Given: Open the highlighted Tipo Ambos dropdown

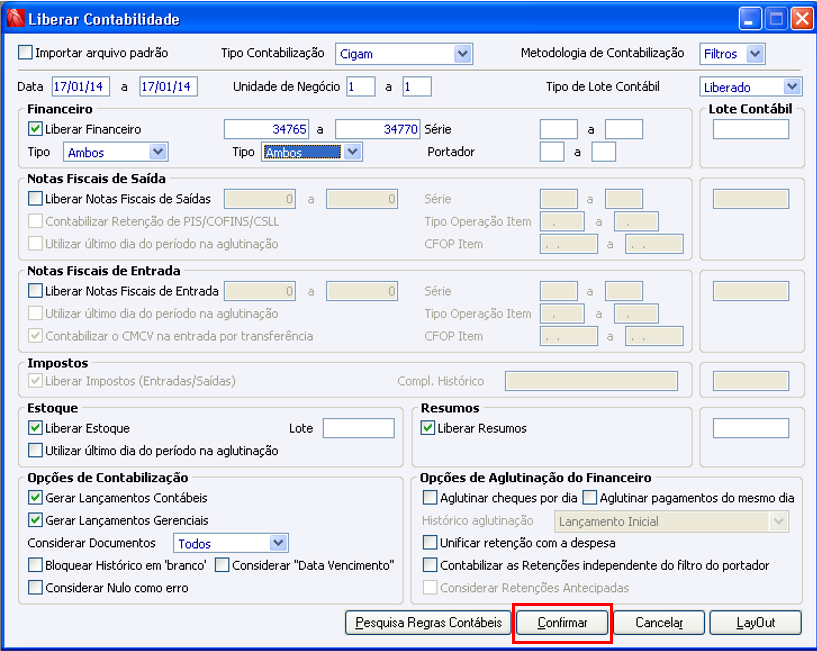Looking at the screenshot, I should click(x=312, y=152).
